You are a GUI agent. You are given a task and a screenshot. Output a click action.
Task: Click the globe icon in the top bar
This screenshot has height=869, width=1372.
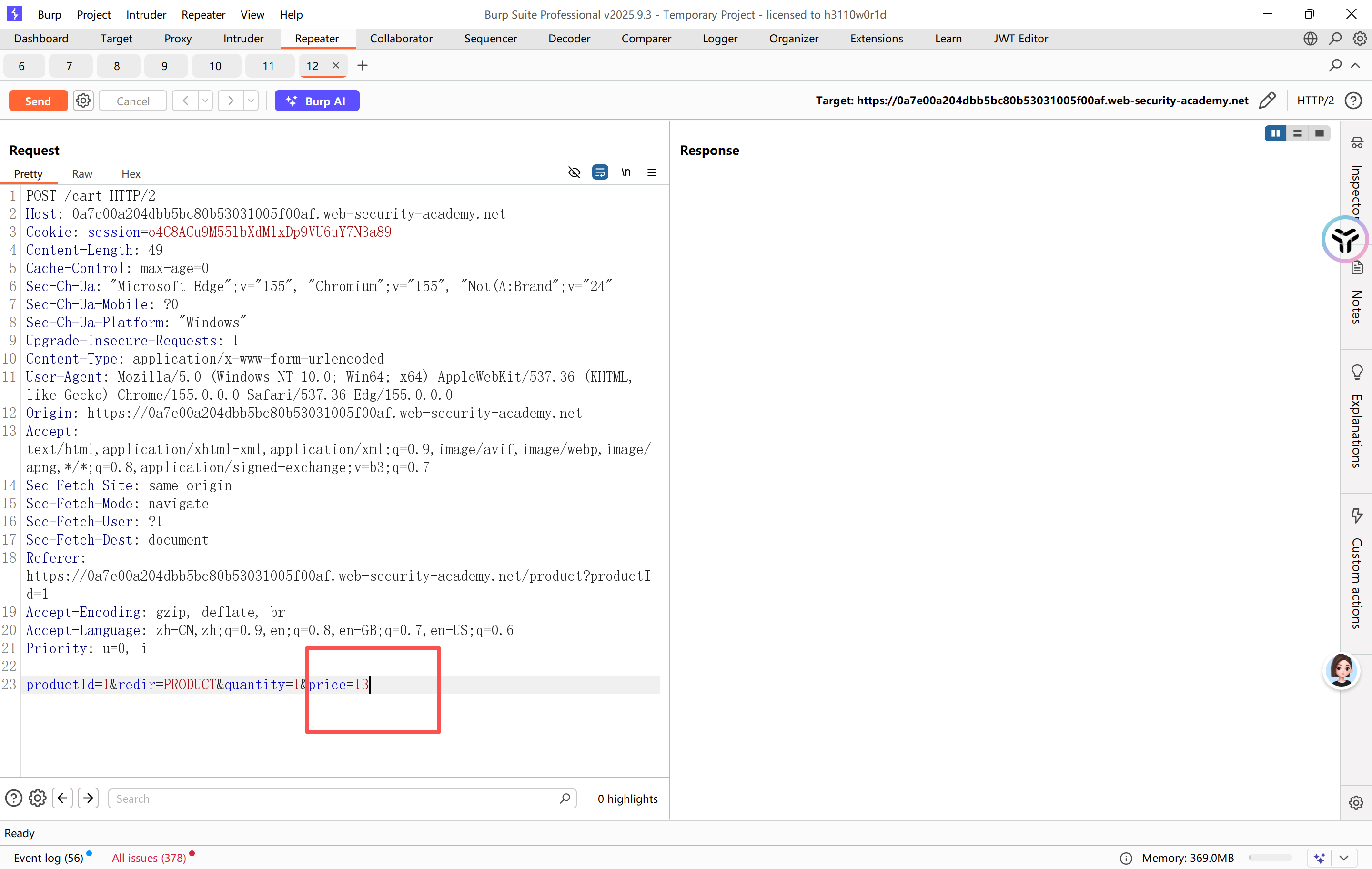(x=1311, y=38)
